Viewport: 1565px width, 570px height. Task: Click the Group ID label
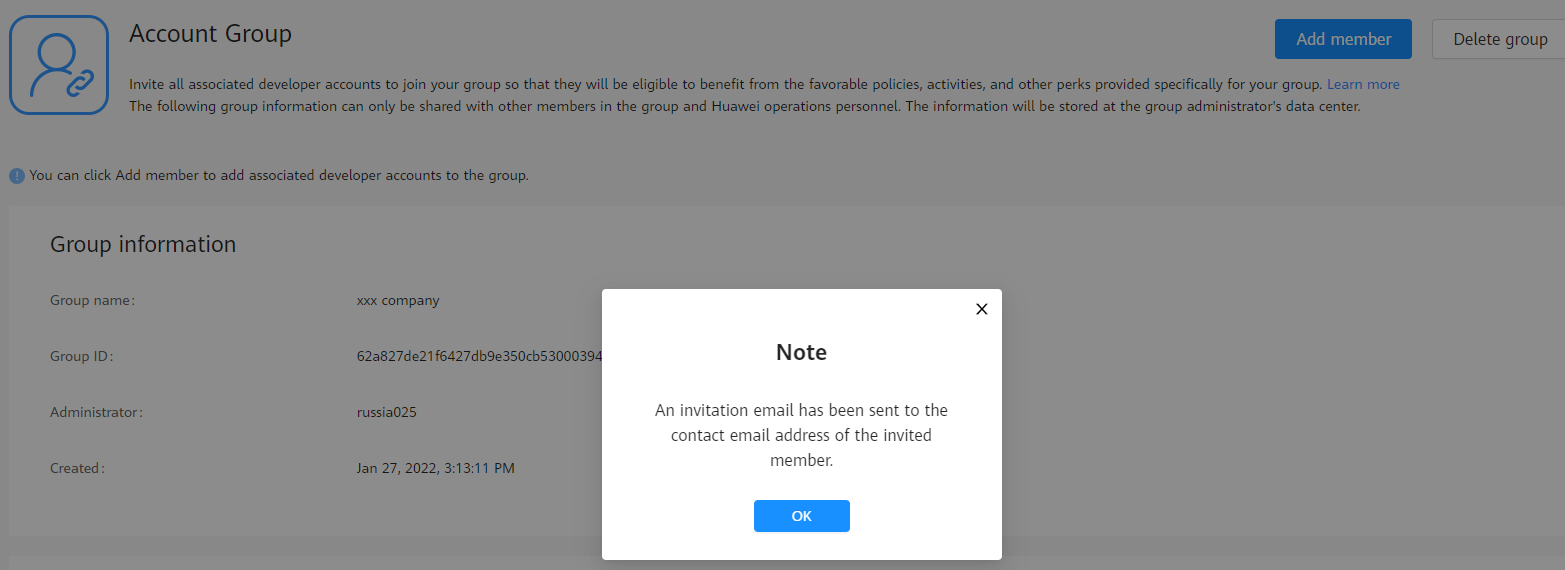coord(82,356)
